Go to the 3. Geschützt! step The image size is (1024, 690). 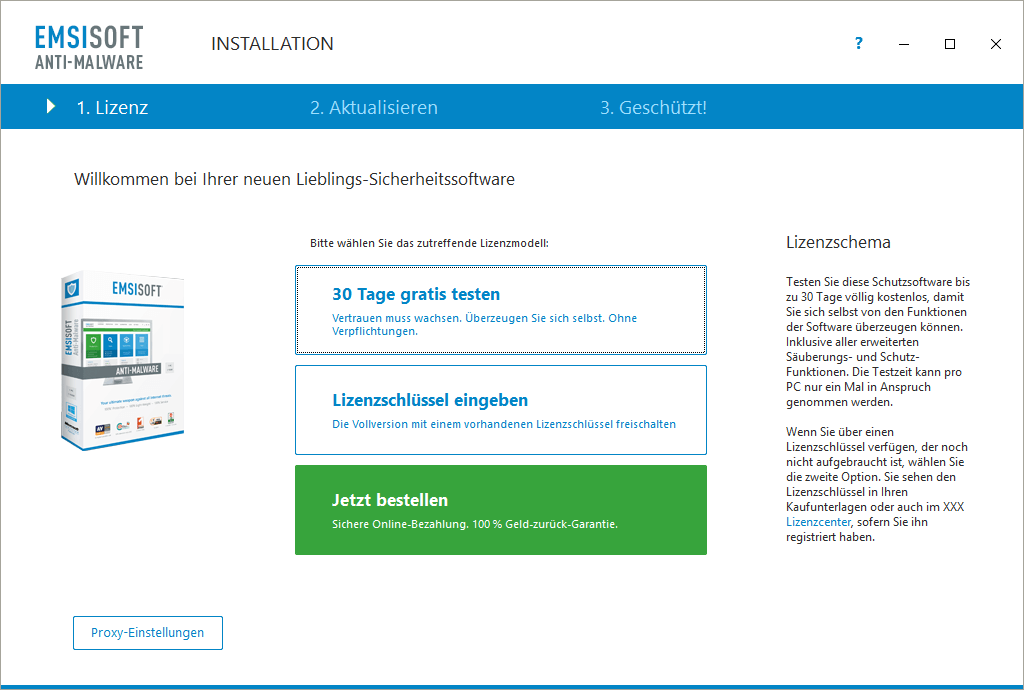653,107
